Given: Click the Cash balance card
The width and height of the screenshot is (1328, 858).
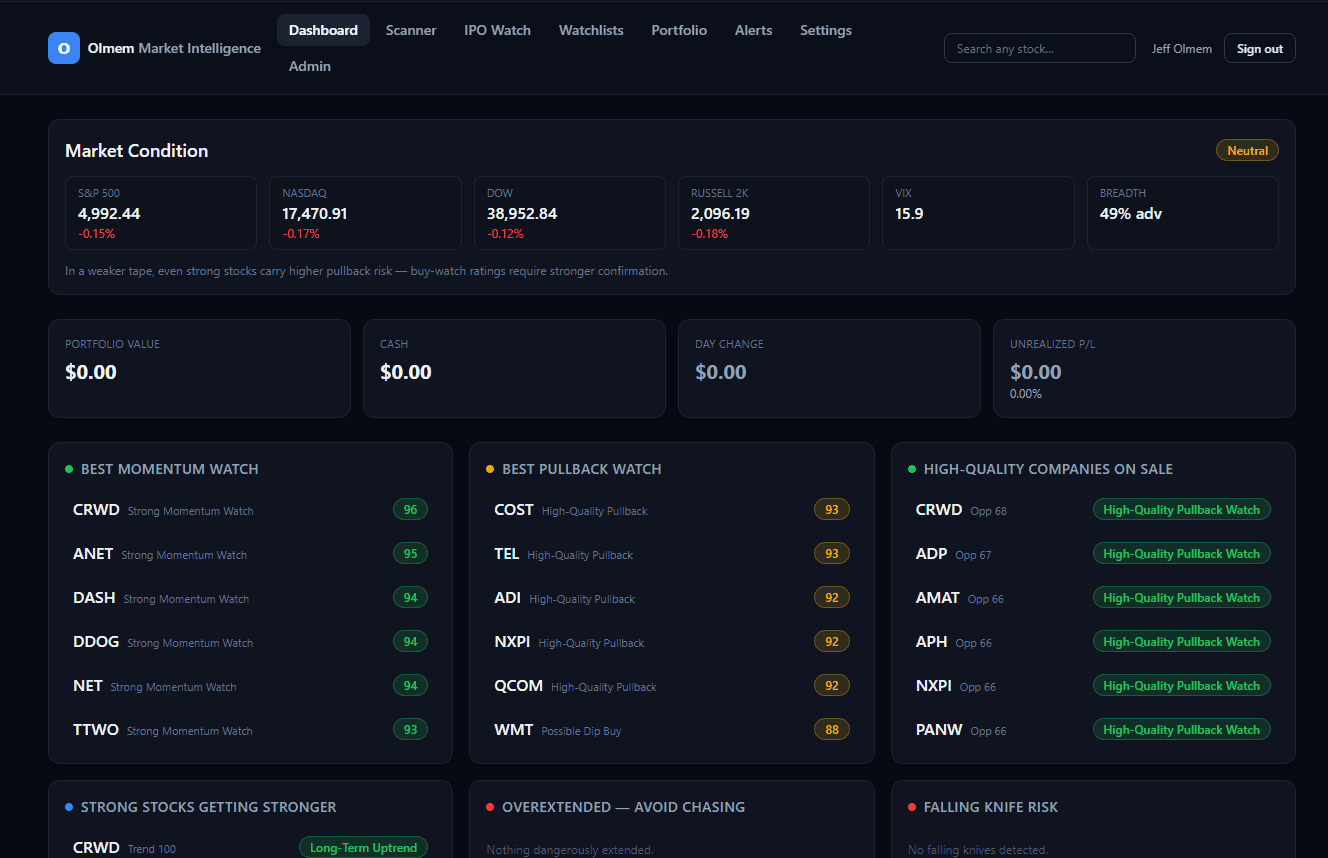Looking at the screenshot, I should click(514, 368).
